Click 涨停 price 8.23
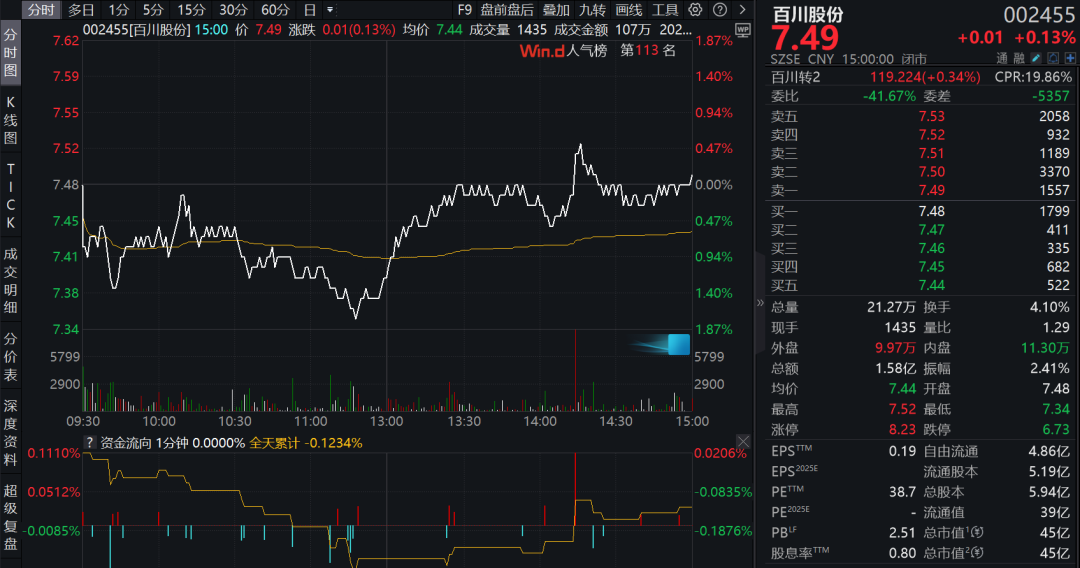The width and height of the screenshot is (1080, 568). point(902,430)
